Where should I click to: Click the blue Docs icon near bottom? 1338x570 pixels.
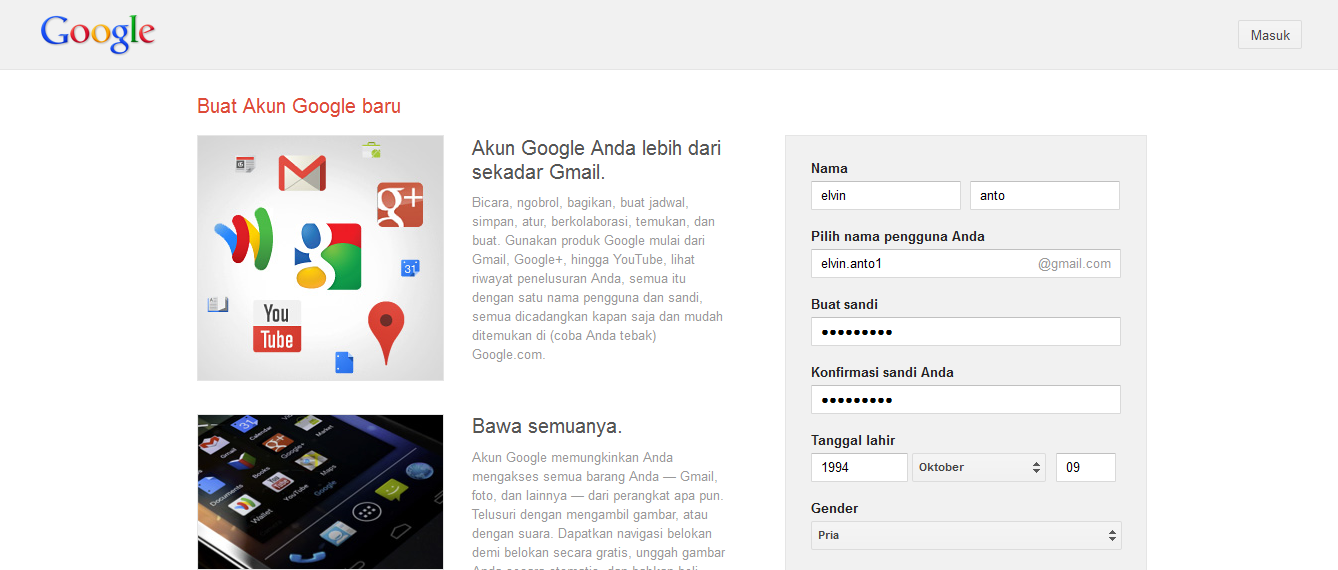point(344,363)
